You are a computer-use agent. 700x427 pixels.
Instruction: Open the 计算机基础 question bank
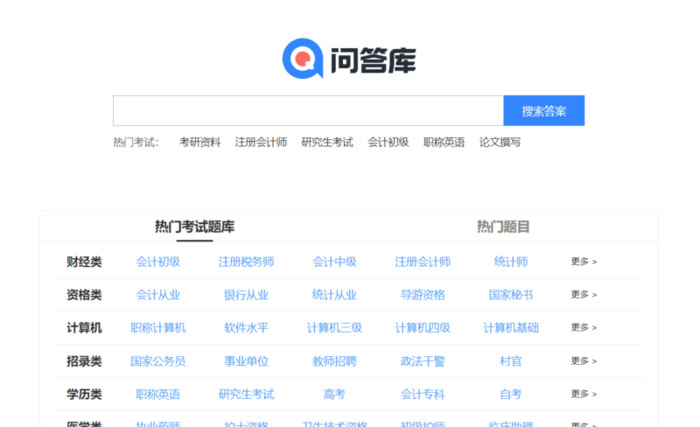[511, 328]
